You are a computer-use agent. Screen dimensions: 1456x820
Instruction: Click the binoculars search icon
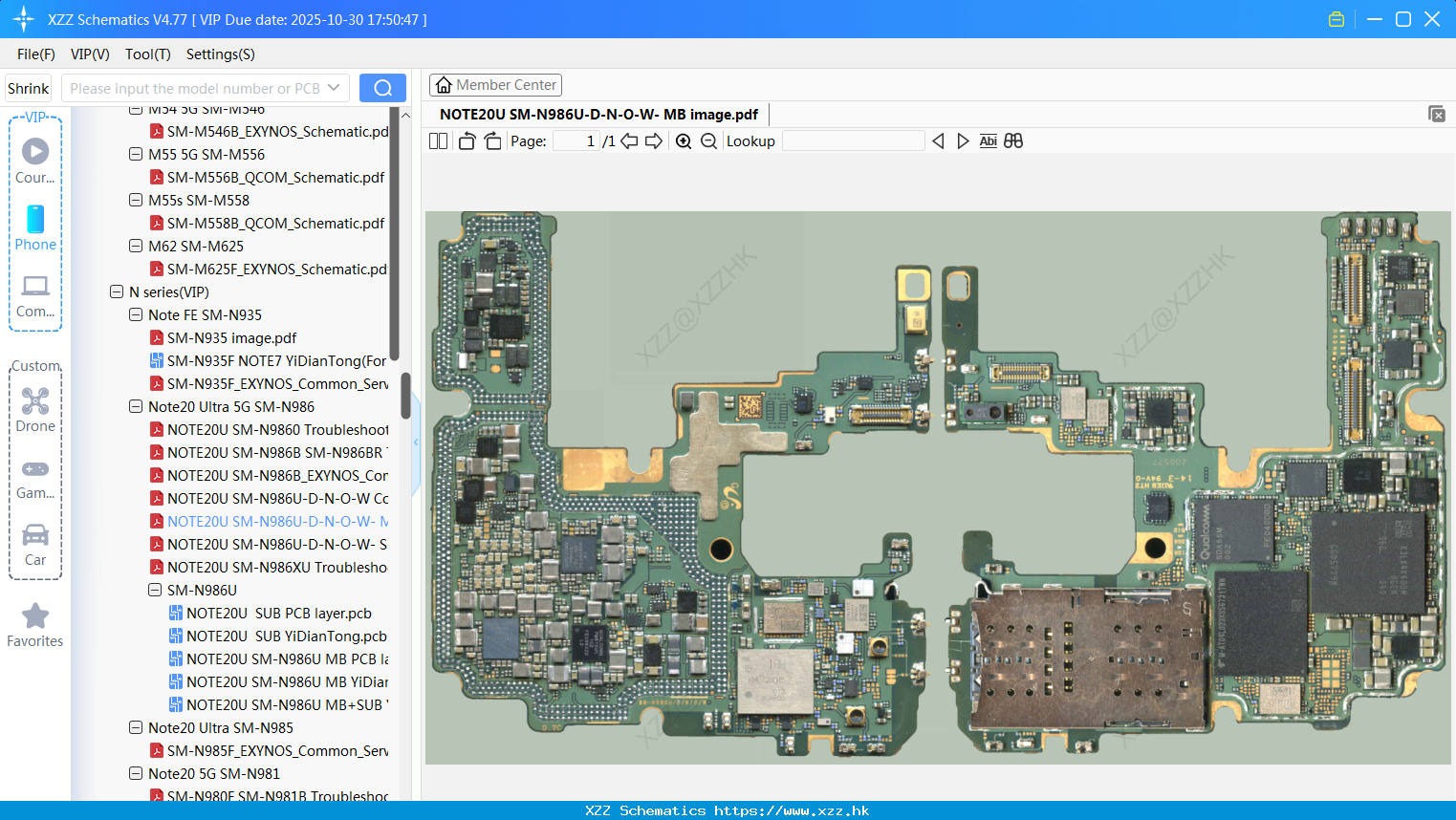click(1013, 141)
